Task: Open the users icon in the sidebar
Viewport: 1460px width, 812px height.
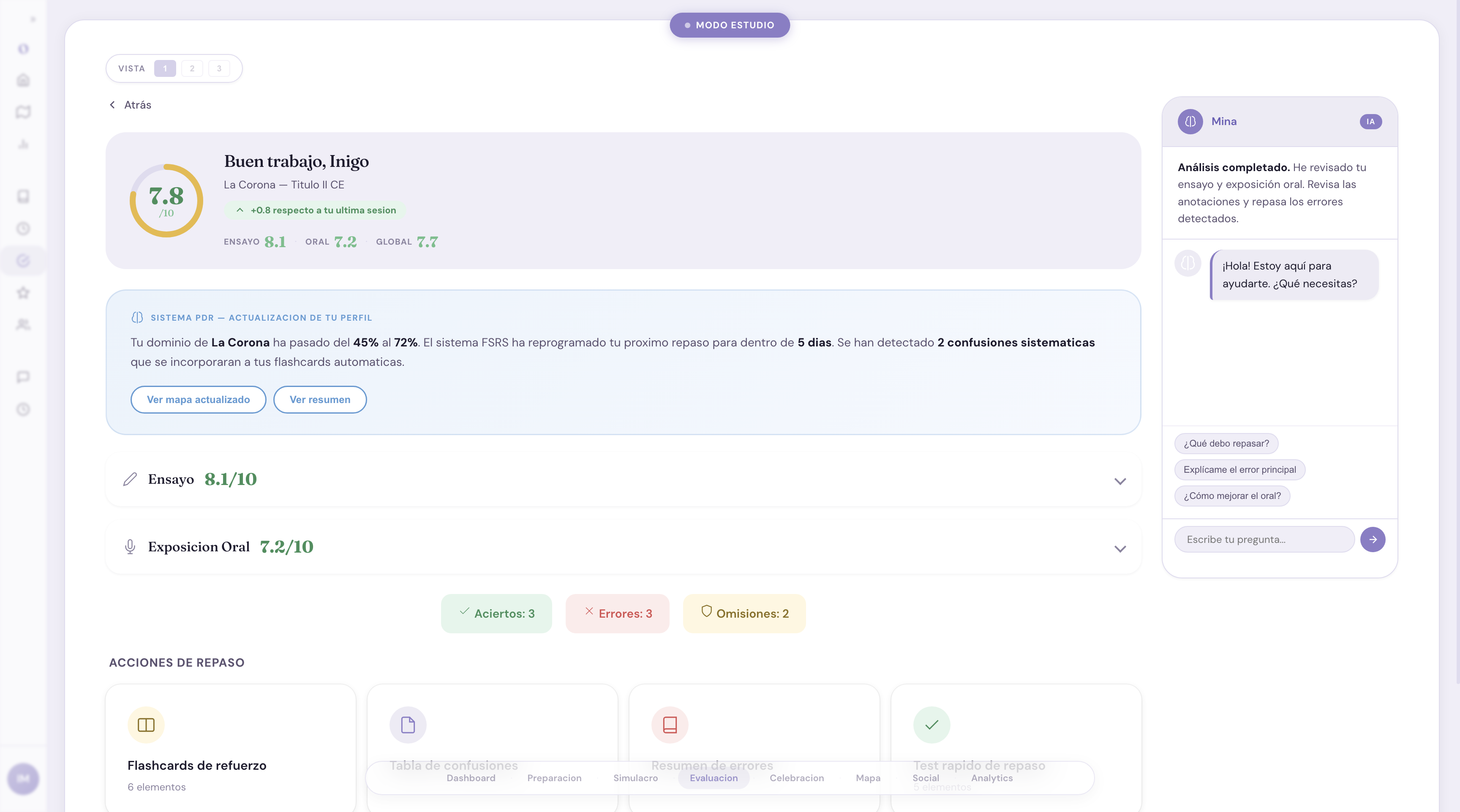Action: (23, 325)
